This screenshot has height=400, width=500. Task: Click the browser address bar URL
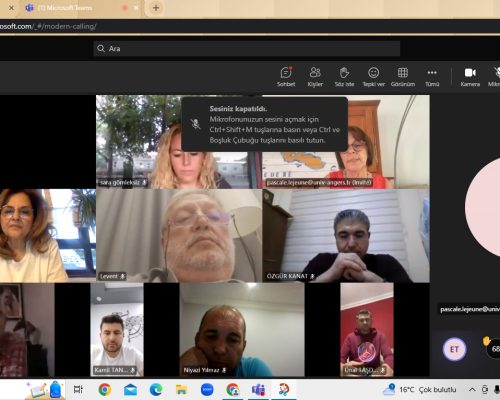[x=48, y=26]
